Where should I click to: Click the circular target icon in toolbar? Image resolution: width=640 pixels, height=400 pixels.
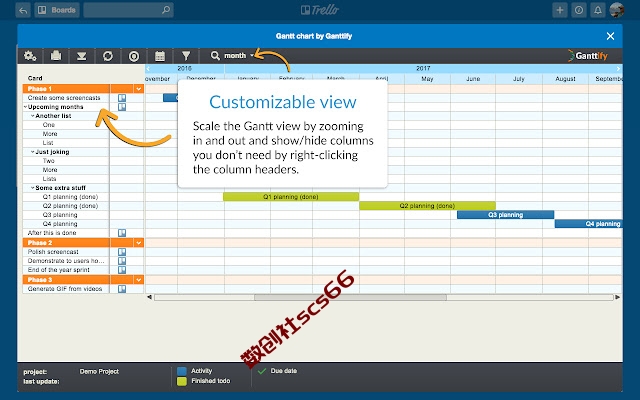134,56
